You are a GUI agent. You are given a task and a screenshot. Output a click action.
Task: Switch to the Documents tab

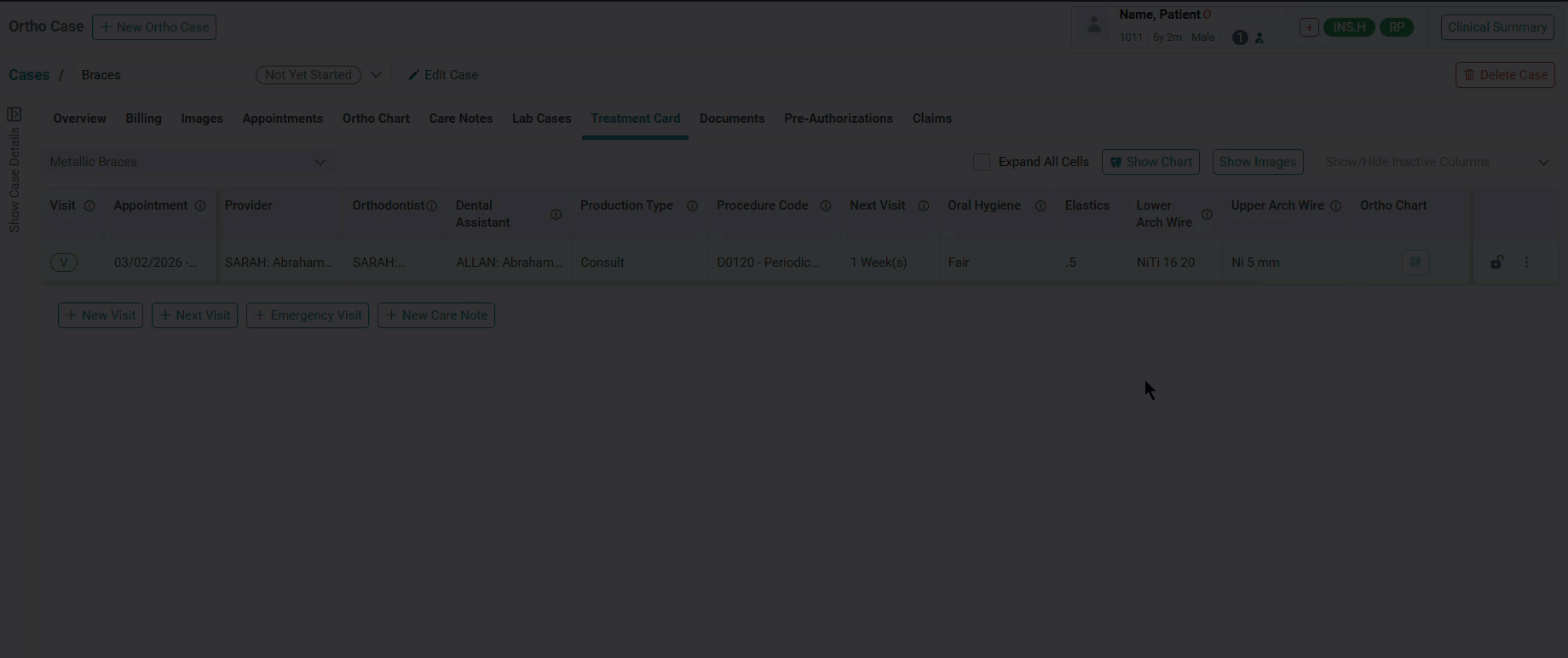click(732, 118)
